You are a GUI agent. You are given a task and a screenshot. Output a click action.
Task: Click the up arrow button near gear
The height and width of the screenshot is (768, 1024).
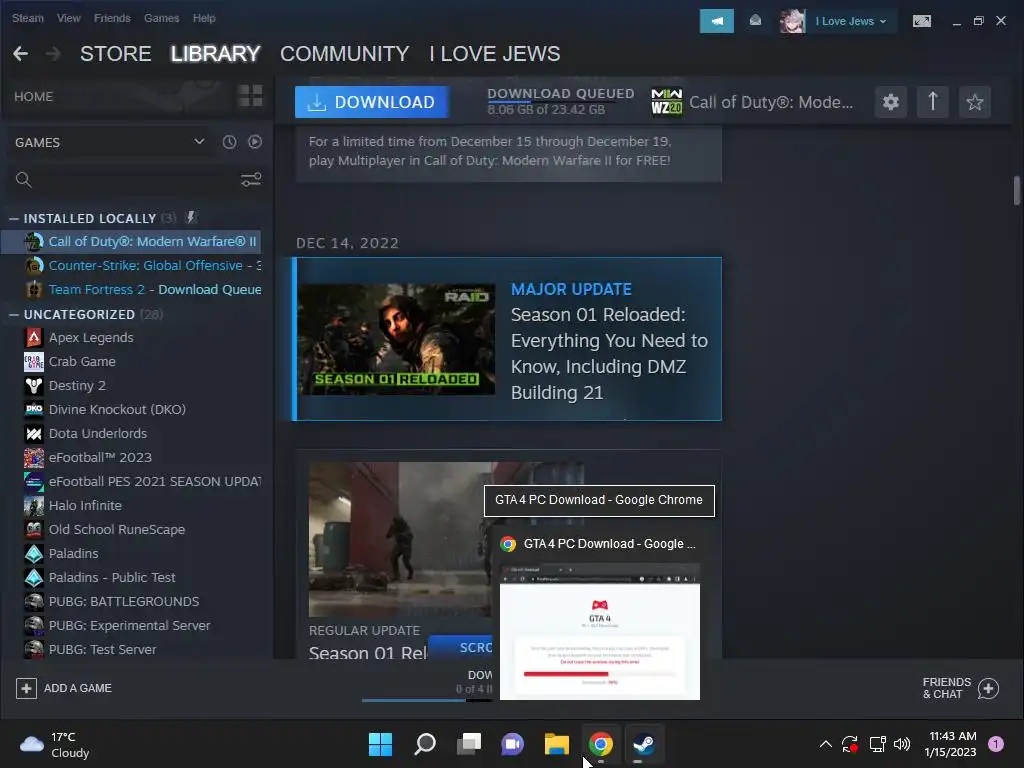point(933,102)
